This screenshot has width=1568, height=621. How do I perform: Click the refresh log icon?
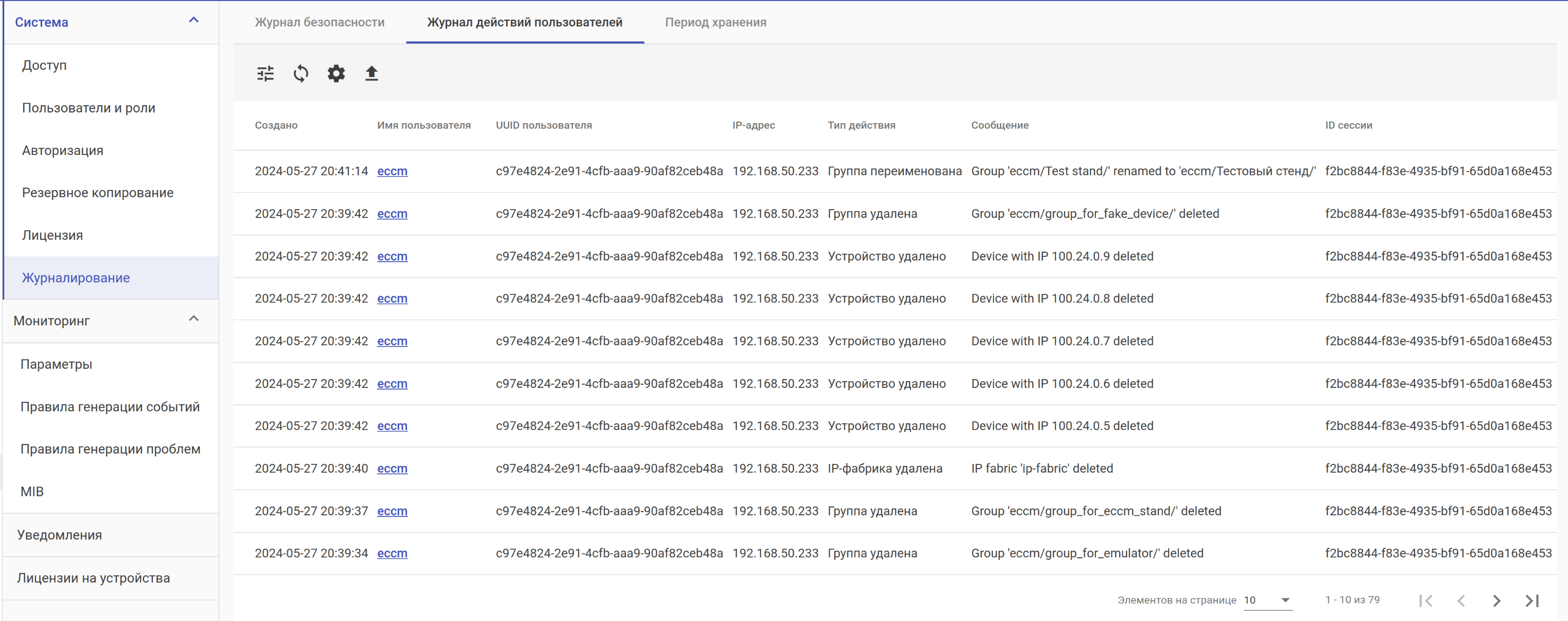pos(301,74)
